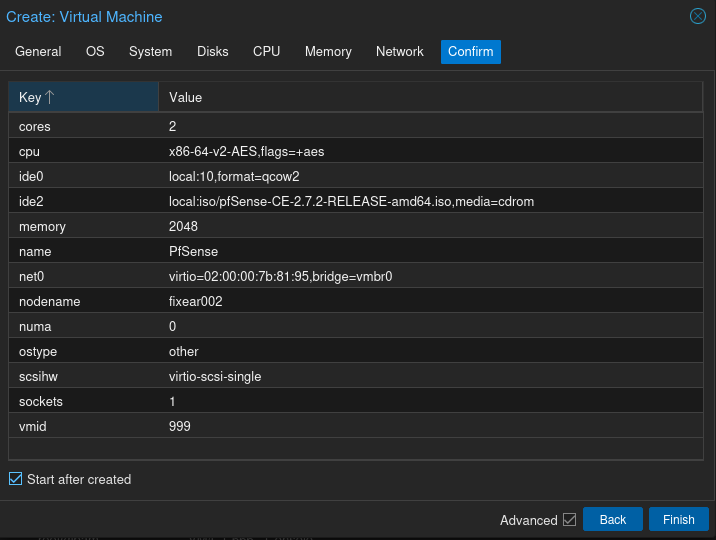Screen dimensions: 716x540
Task: Close the Create Virtual Machine dialog
Action: click(698, 16)
